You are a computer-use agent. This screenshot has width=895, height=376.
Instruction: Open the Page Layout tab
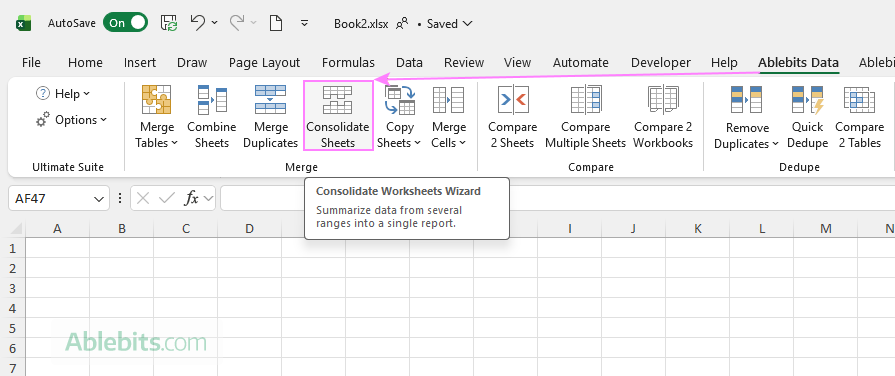coord(264,63)
